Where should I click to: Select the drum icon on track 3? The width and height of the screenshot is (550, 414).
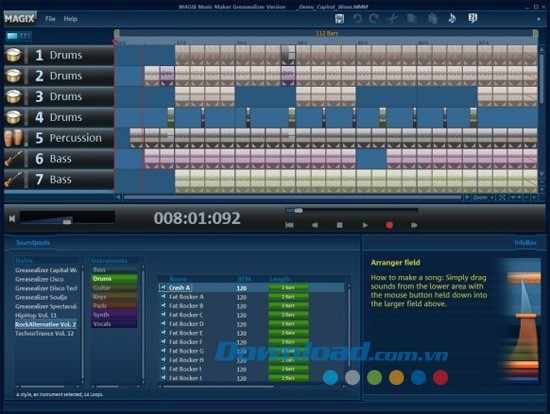tap(13, 96)
